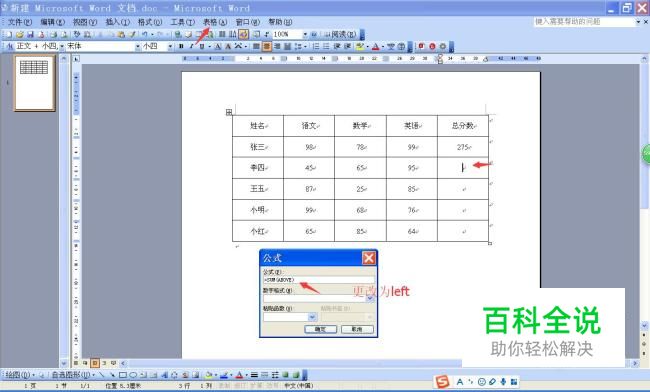650x392 pixels.
Task: Click the fill color bucket icon
Action: [209, 375]
